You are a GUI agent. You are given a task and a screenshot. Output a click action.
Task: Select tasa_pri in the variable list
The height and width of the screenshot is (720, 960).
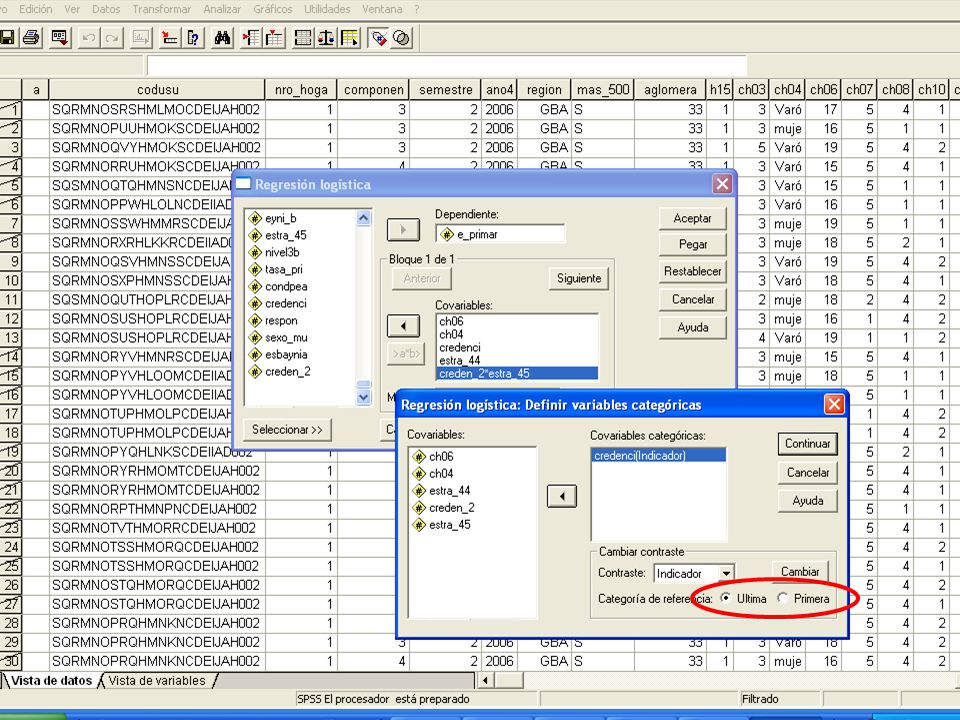click(283, 269)
